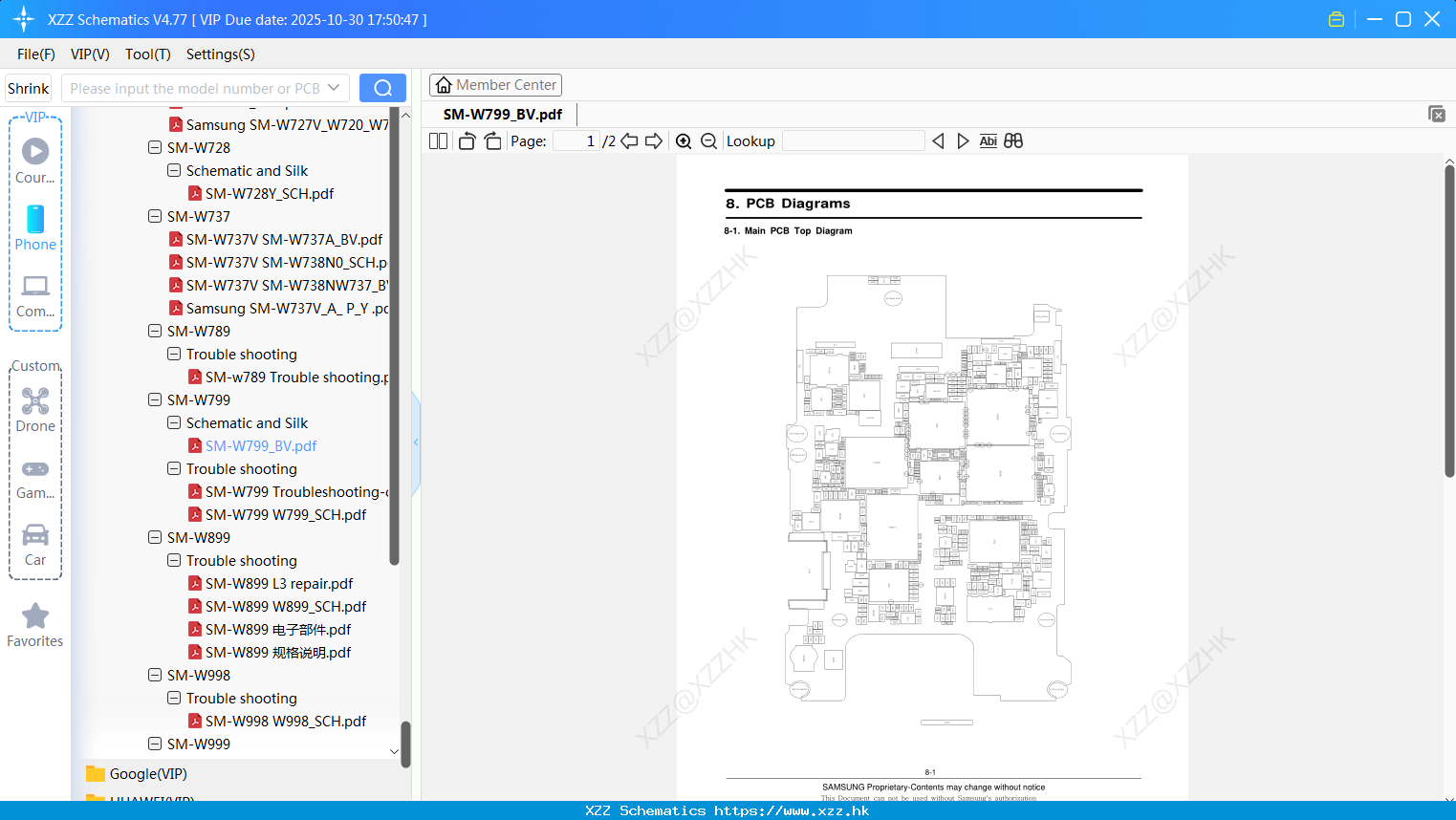The image size is (1456, 820).
Task: Collapse Trouble shooting under SM-W899
Action: 174,560
